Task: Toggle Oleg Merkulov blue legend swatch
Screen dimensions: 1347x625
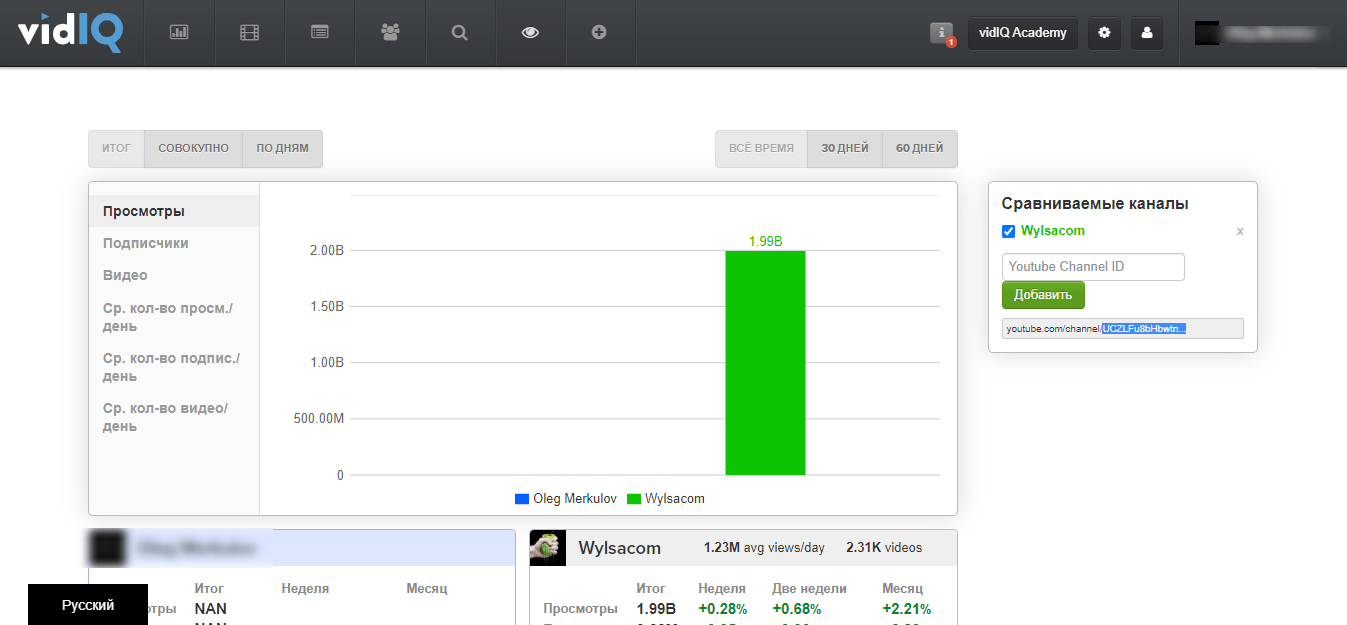Action: tap(521, 498)
